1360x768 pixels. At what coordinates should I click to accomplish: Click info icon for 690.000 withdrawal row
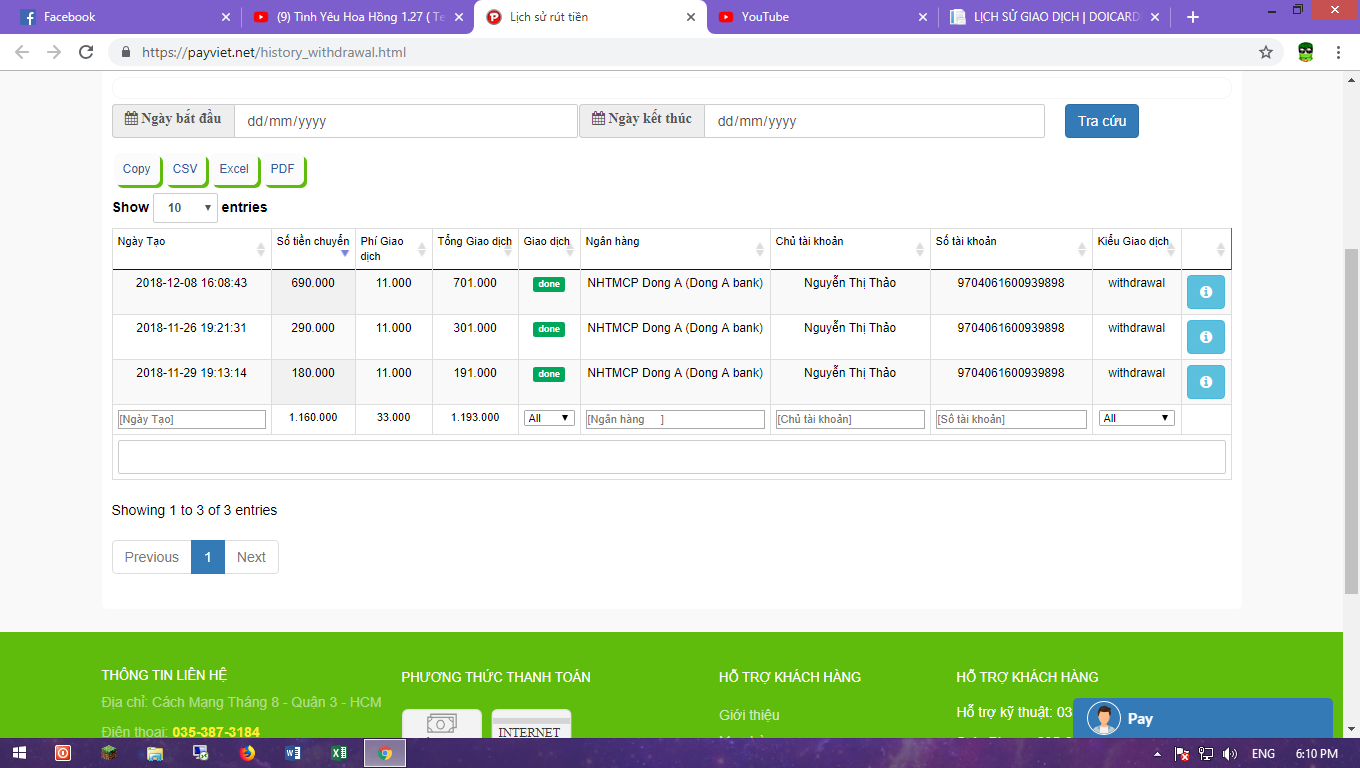(1205, 292)
